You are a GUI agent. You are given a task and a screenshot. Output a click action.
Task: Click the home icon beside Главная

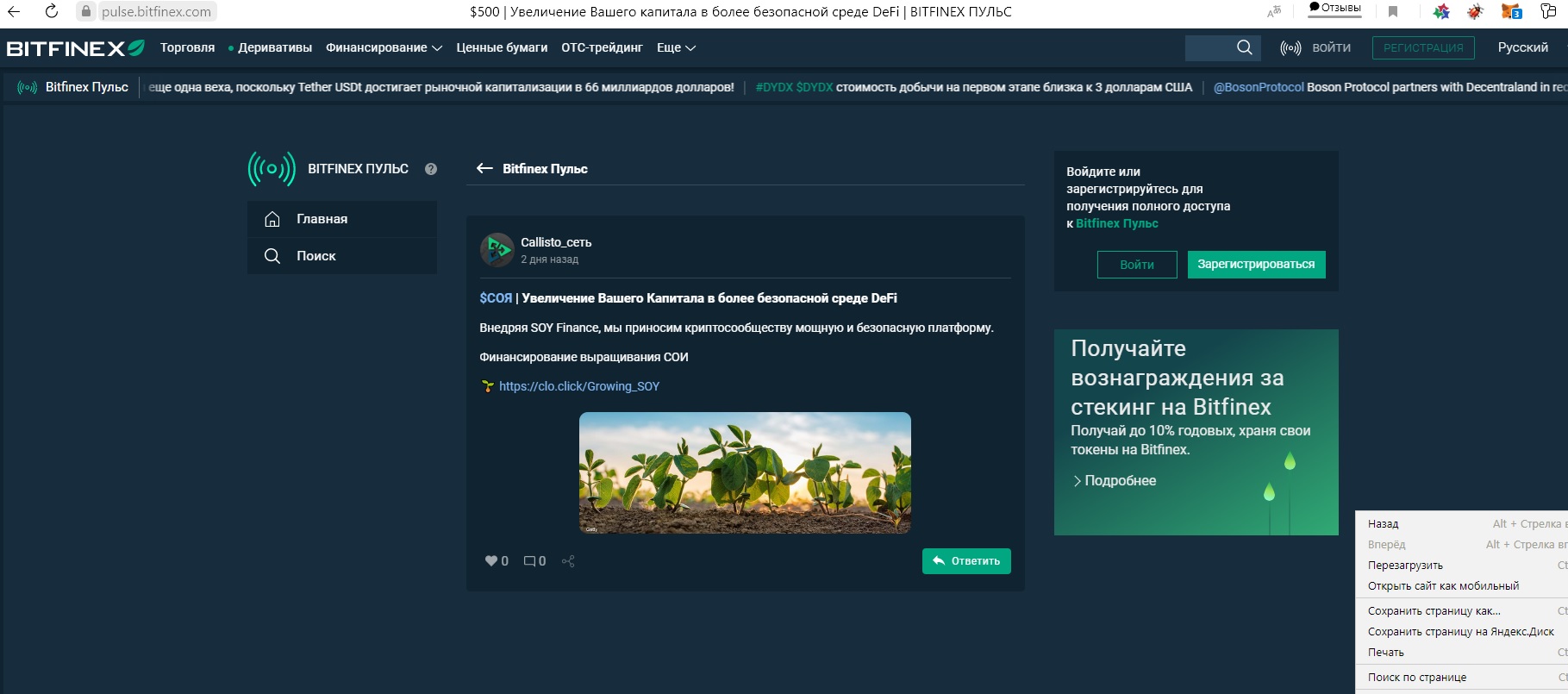272,219
